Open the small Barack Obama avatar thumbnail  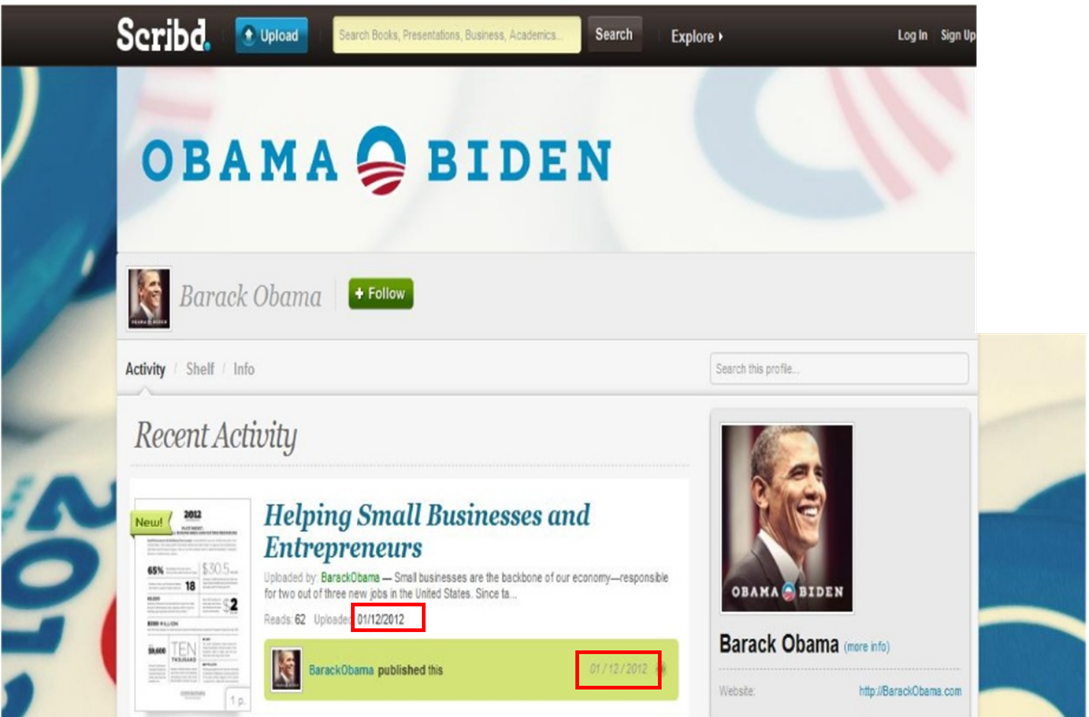click(149, 299)
